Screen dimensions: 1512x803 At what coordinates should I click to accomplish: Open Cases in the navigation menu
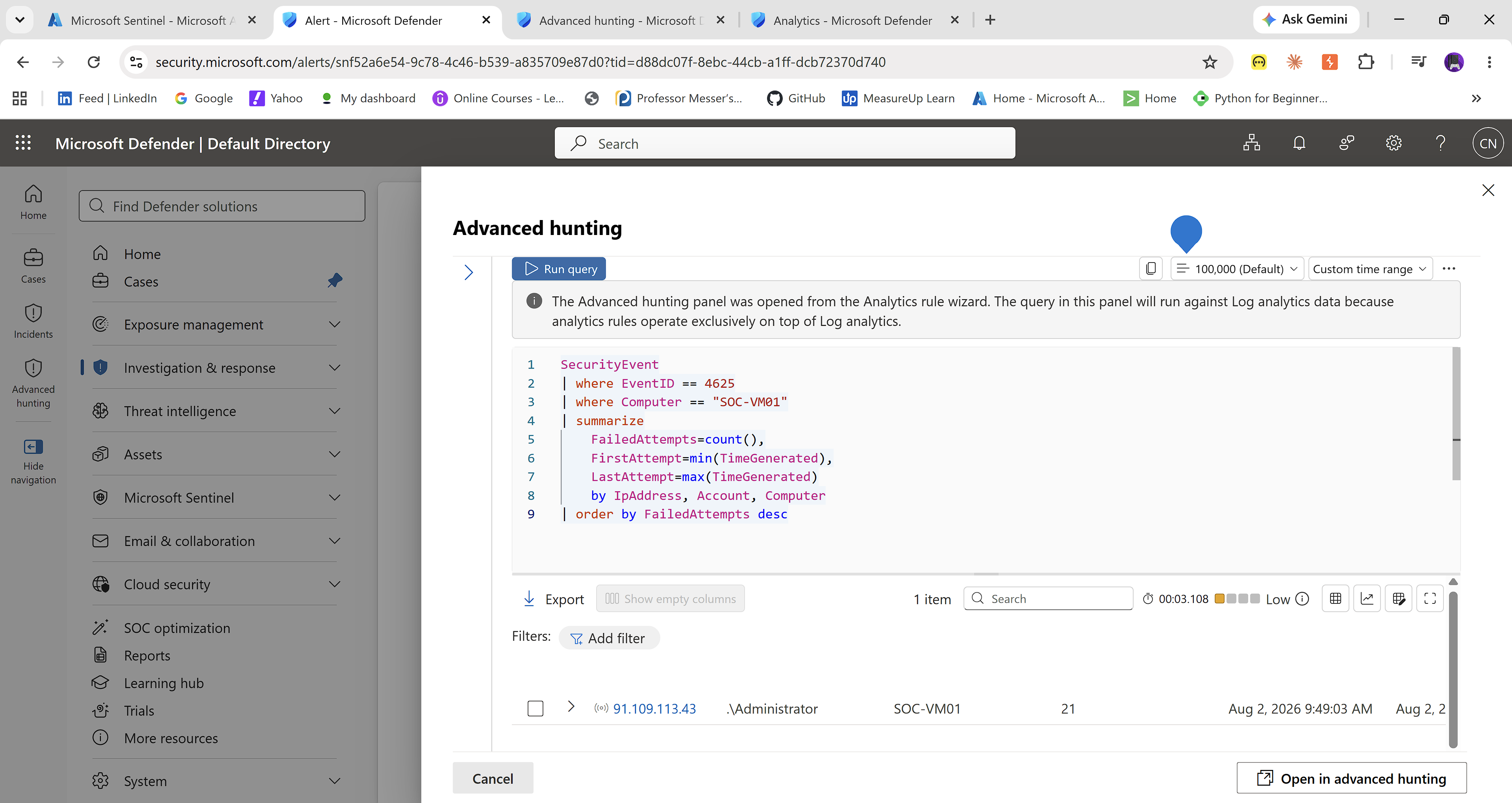coord(141,281)
